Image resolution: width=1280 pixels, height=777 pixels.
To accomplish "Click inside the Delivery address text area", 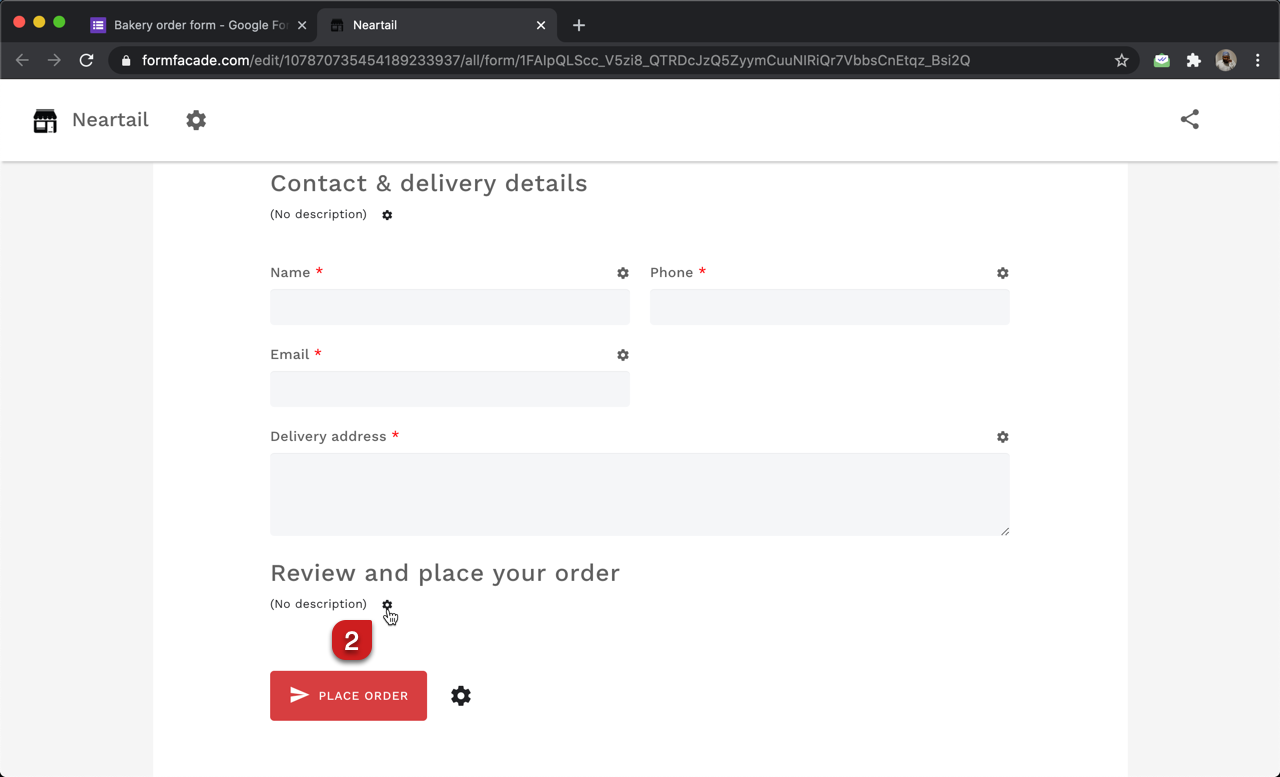I will [x=639, y=493].
